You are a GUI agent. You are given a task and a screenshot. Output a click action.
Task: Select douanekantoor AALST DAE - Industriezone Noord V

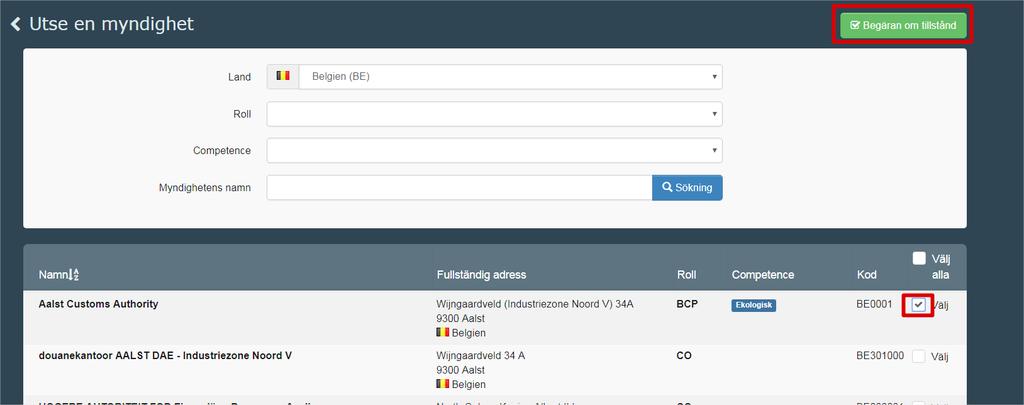pyautogui.click(x=165, y=355)
